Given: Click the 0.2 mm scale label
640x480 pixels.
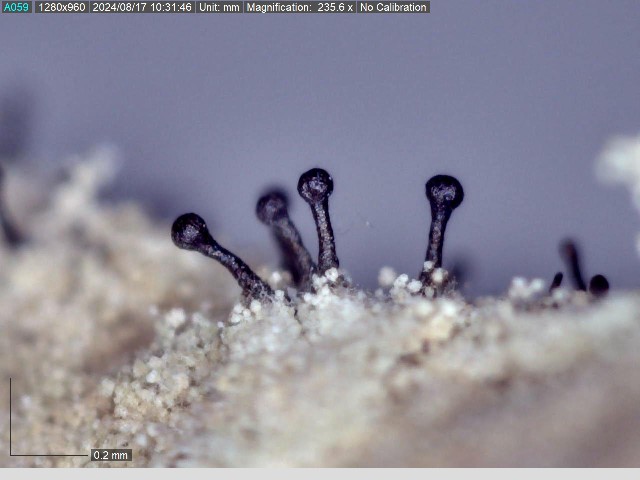Looking at the screenshot, I should [111, 455].
